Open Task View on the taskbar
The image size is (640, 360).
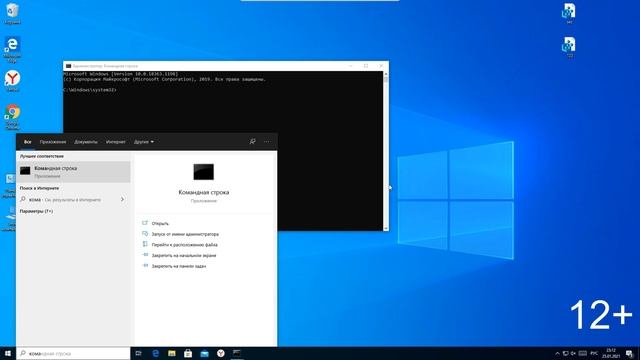(x=138, y=353)
